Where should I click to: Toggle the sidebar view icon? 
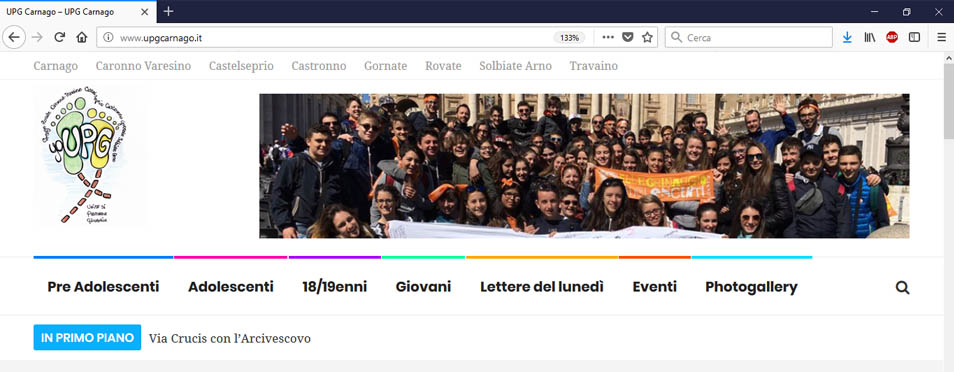pyautogui.click(x=914, y=37)
